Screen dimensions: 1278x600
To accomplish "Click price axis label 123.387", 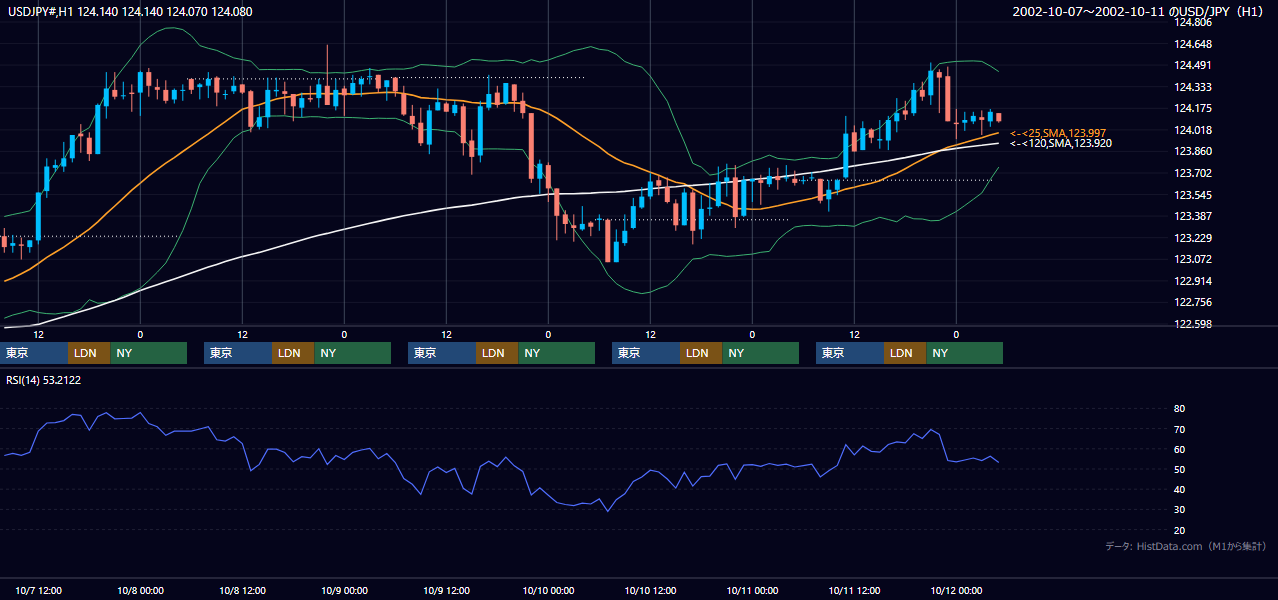I will 1192,216.
